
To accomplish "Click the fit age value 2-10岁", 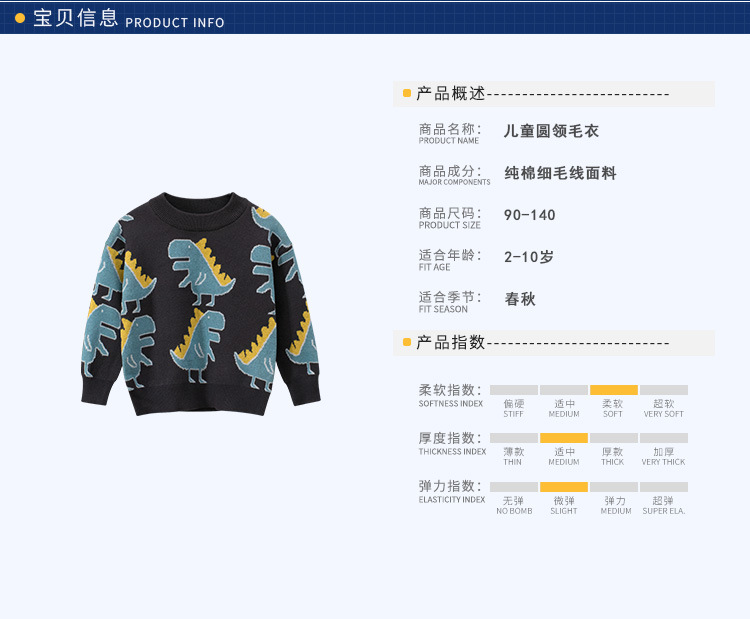I will tap(529, 257).
